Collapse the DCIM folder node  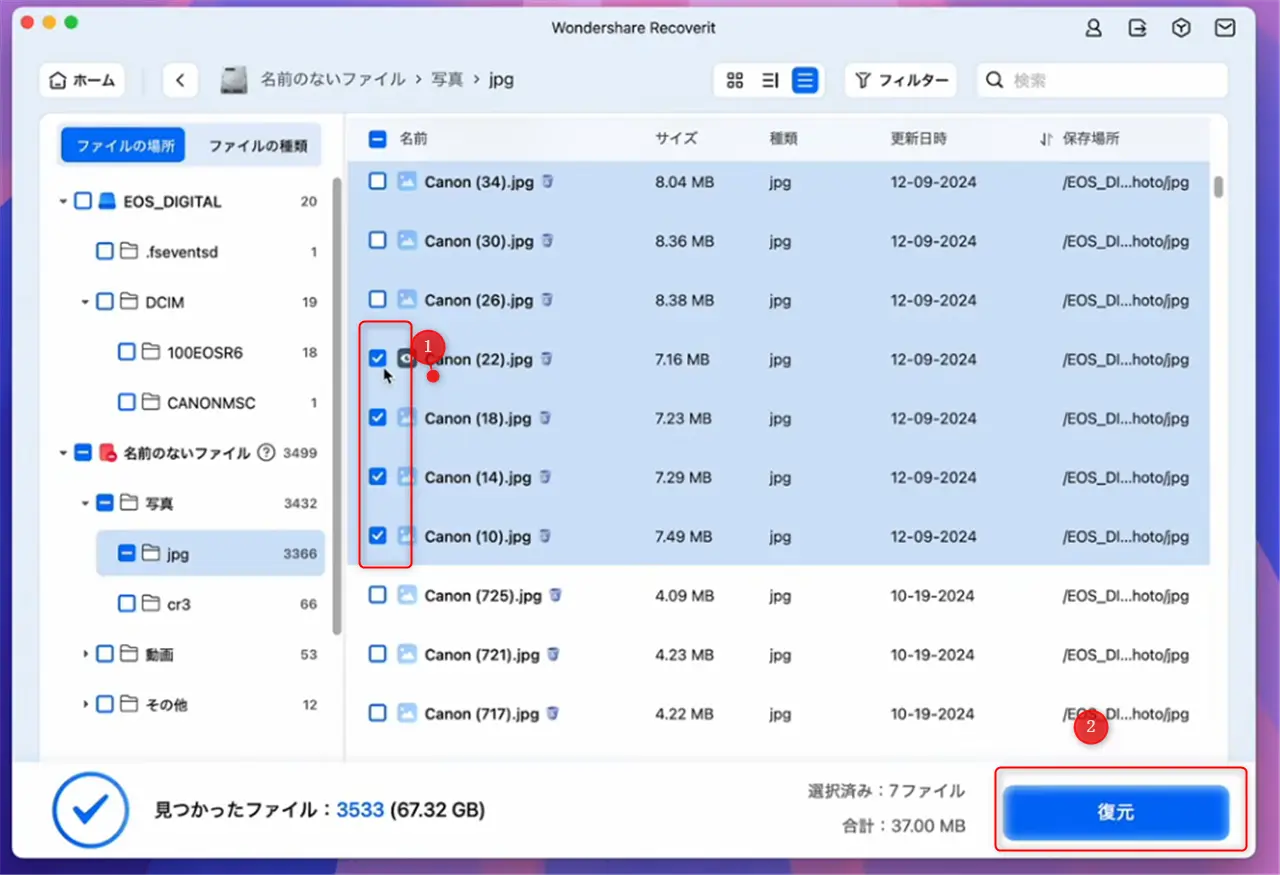point(86,302)
